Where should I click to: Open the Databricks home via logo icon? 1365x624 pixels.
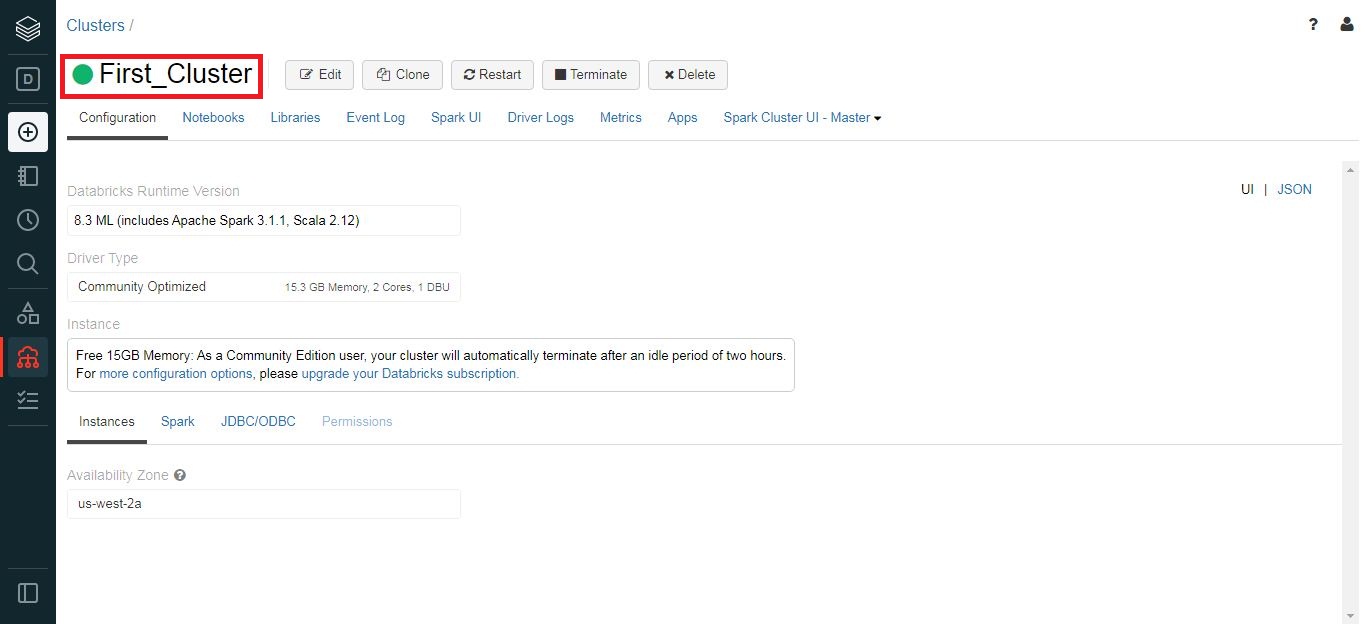click(27, 28)
